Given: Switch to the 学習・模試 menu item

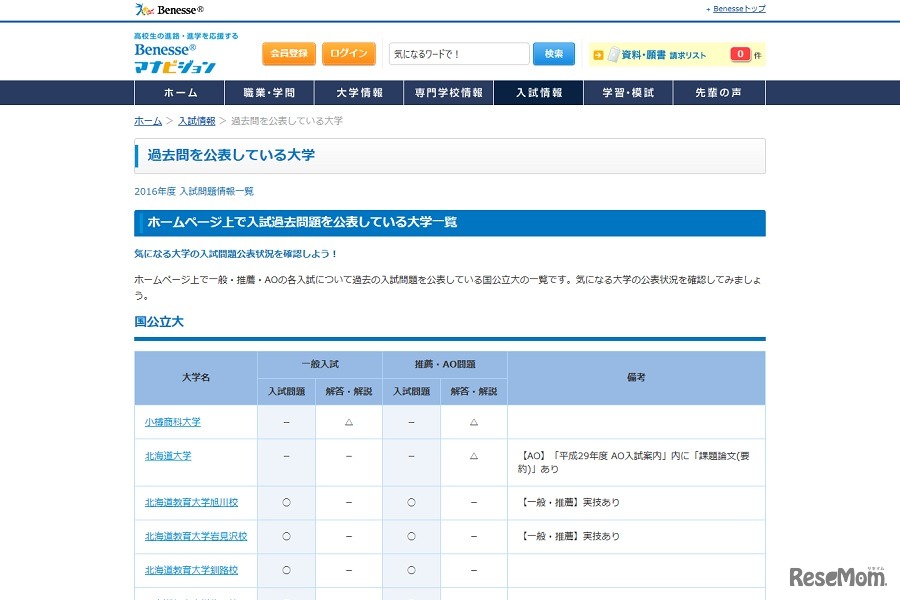Looking at the screenshot, I should (628, 93).
